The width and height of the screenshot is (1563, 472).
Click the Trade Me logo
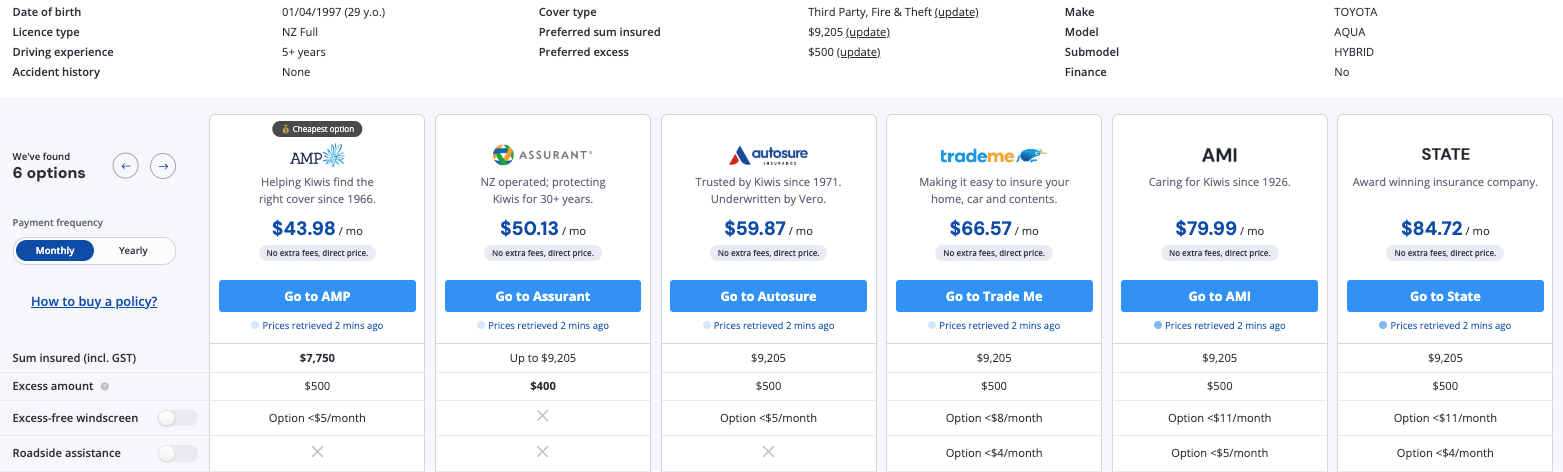pos(993,156)
